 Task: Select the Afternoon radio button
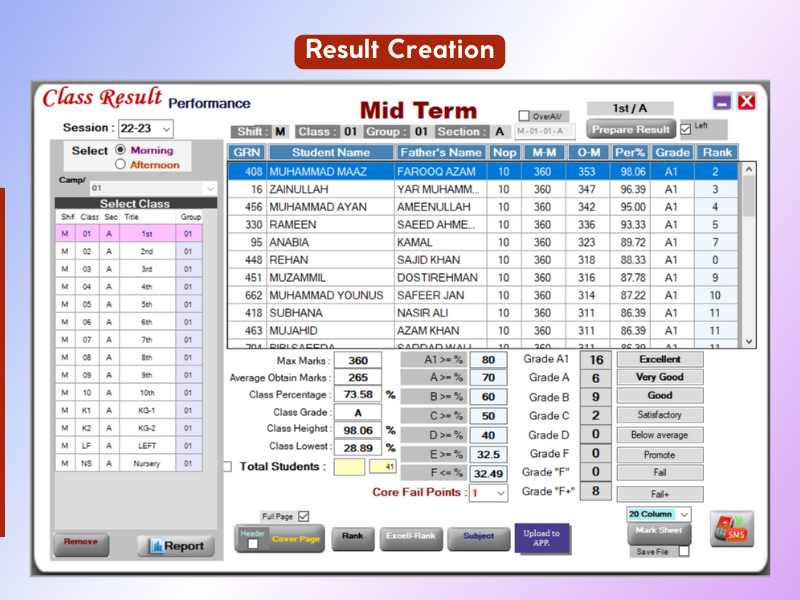pos(121,165)
